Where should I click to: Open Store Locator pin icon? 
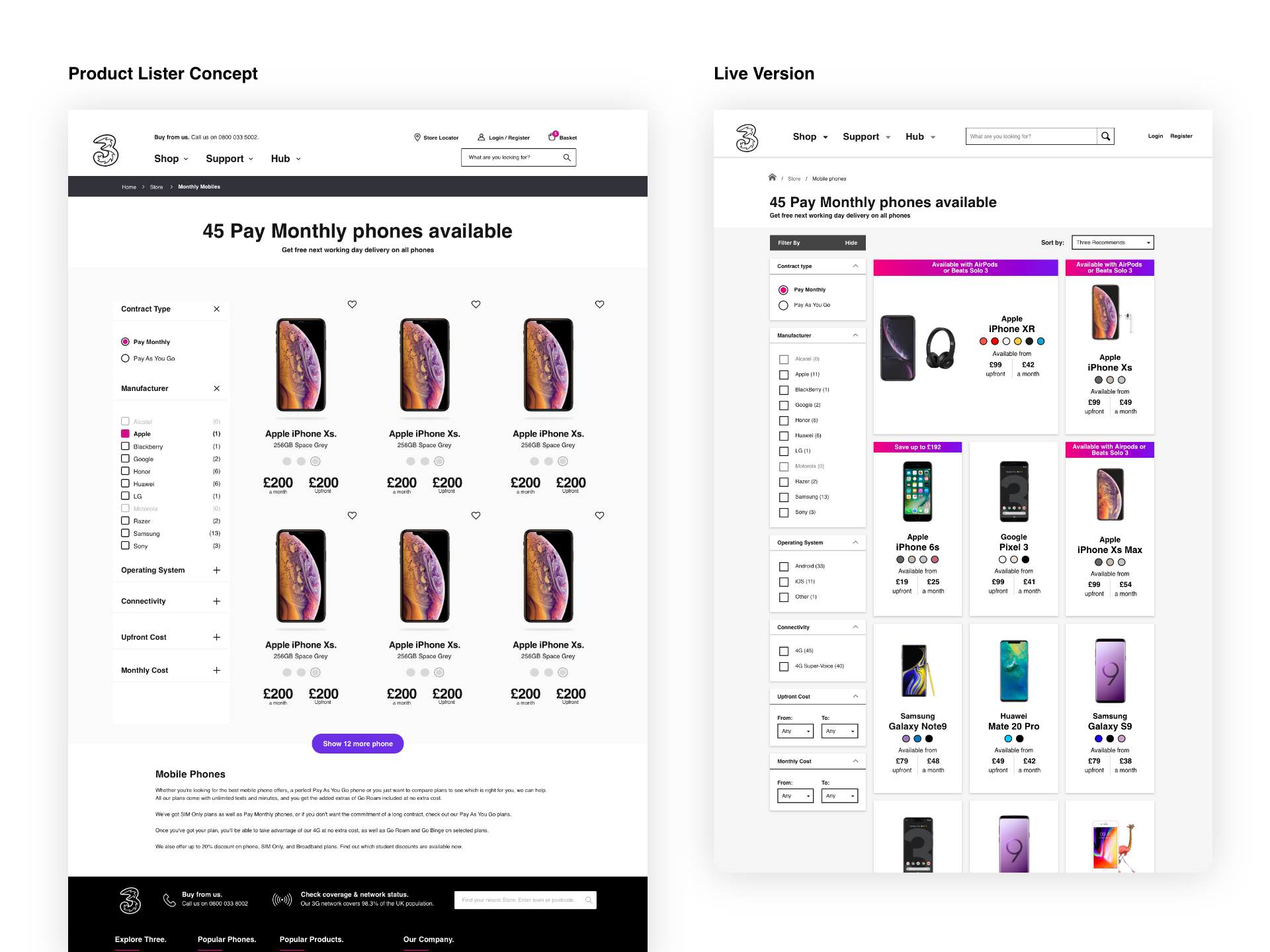click(417, 138)
